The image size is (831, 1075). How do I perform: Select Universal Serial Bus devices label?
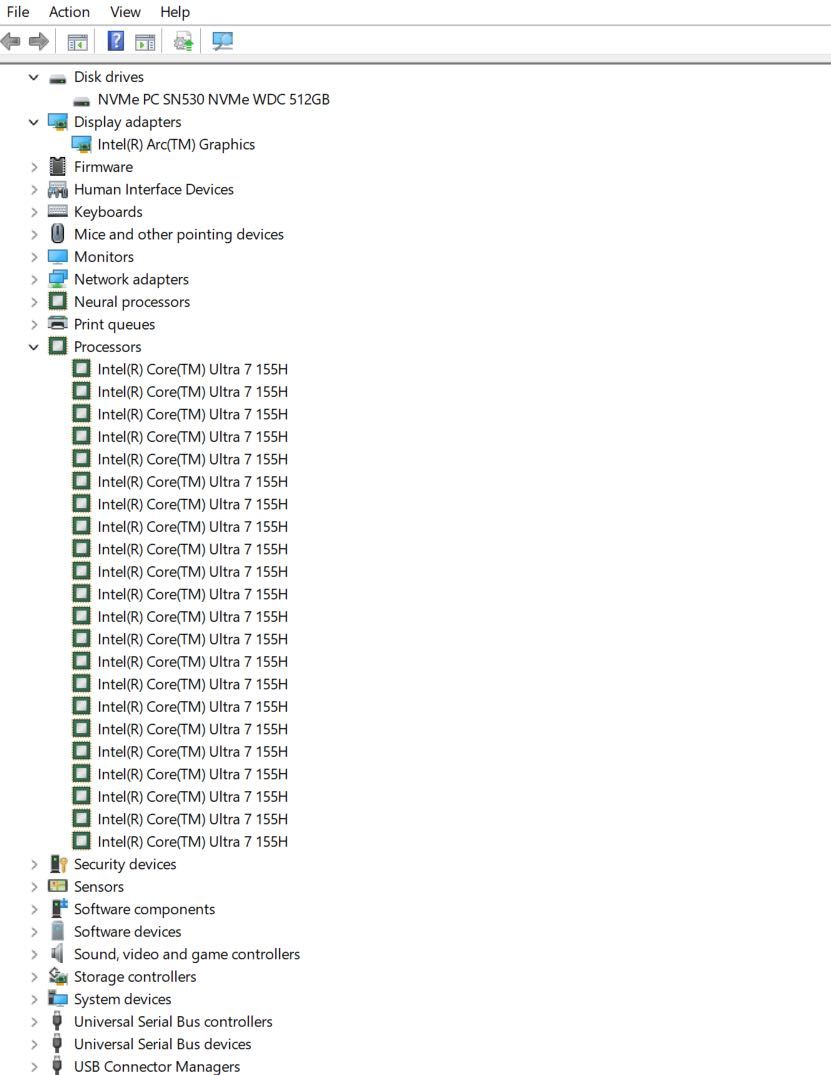[x=162, y=1044]
